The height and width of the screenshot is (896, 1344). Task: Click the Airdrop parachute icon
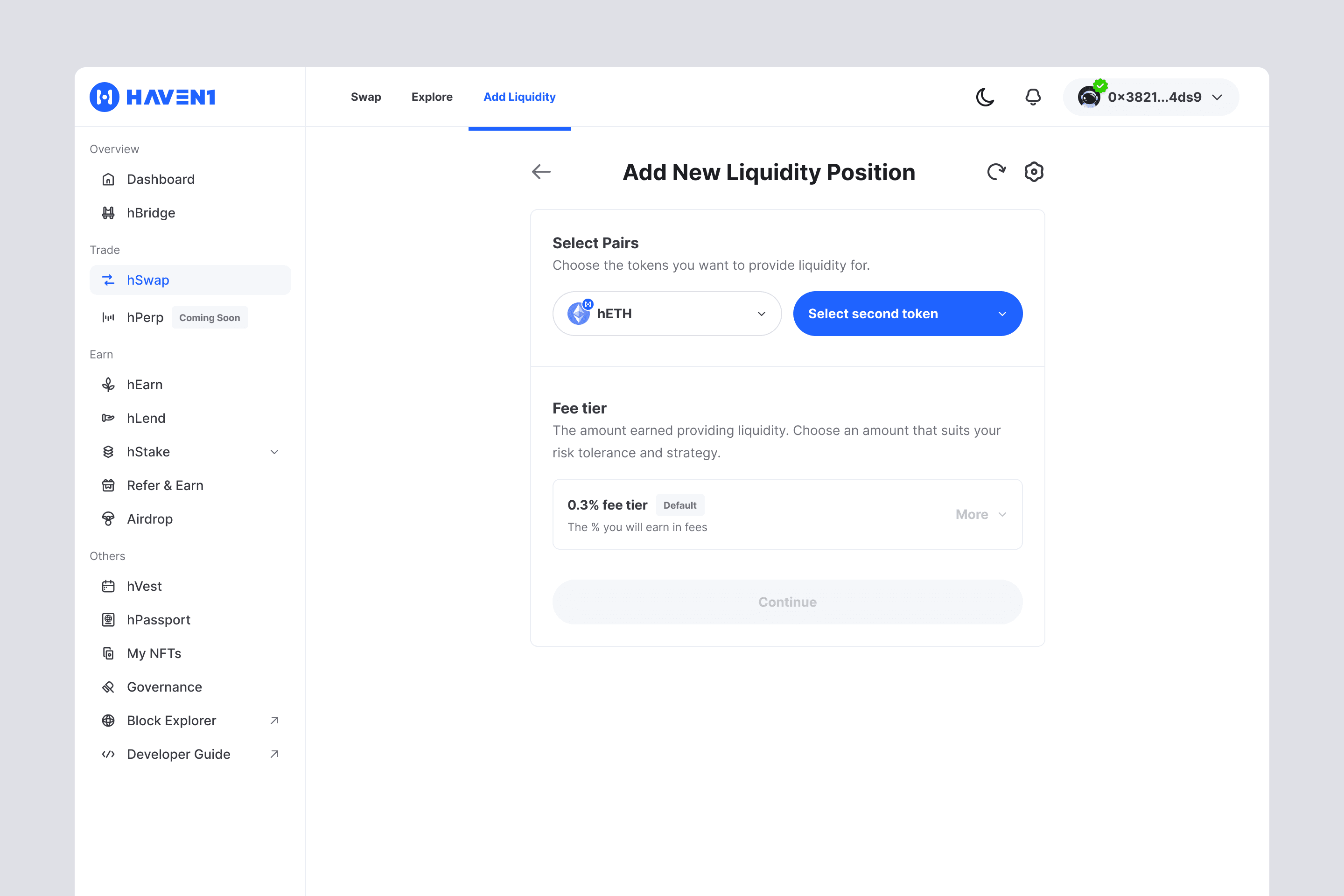108,519
